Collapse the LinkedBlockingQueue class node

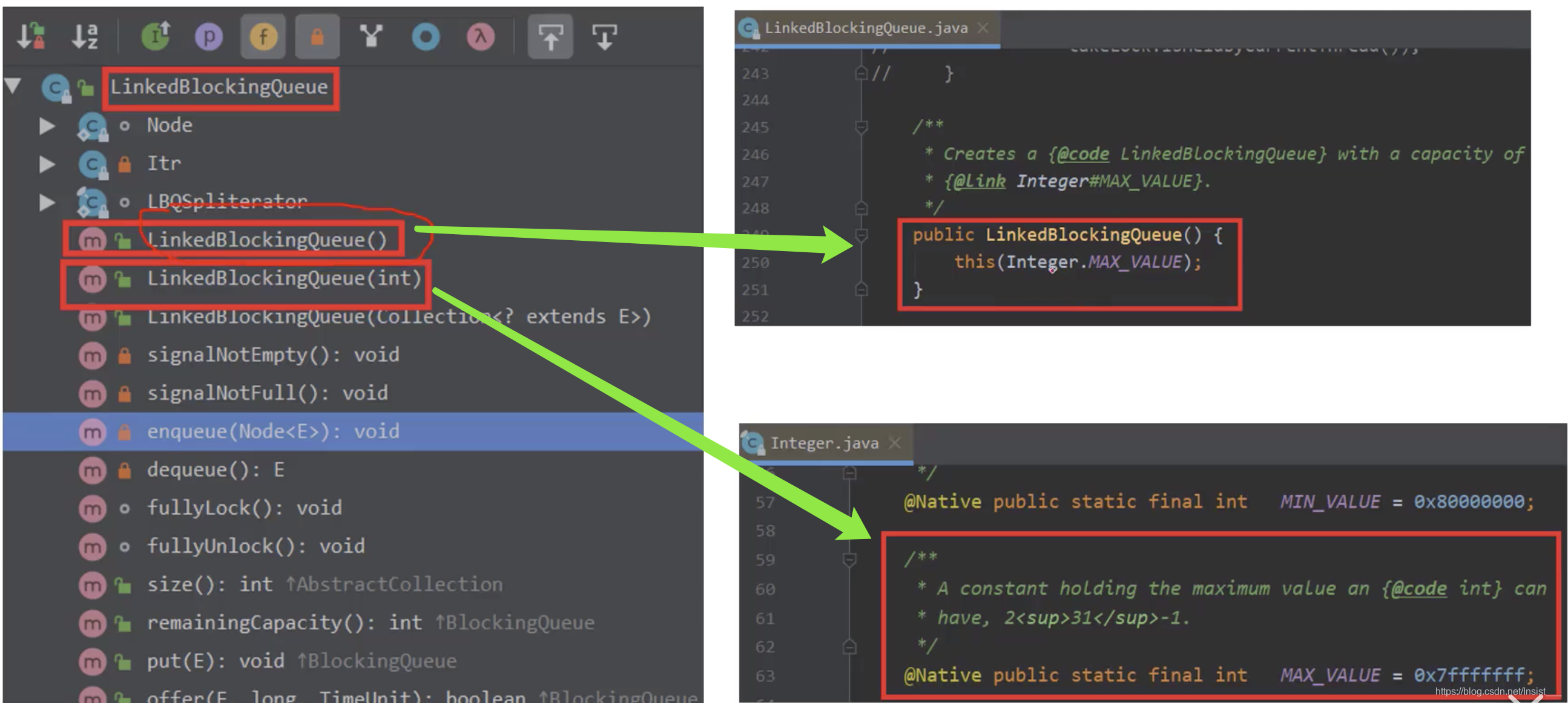(x=13, y=86)
